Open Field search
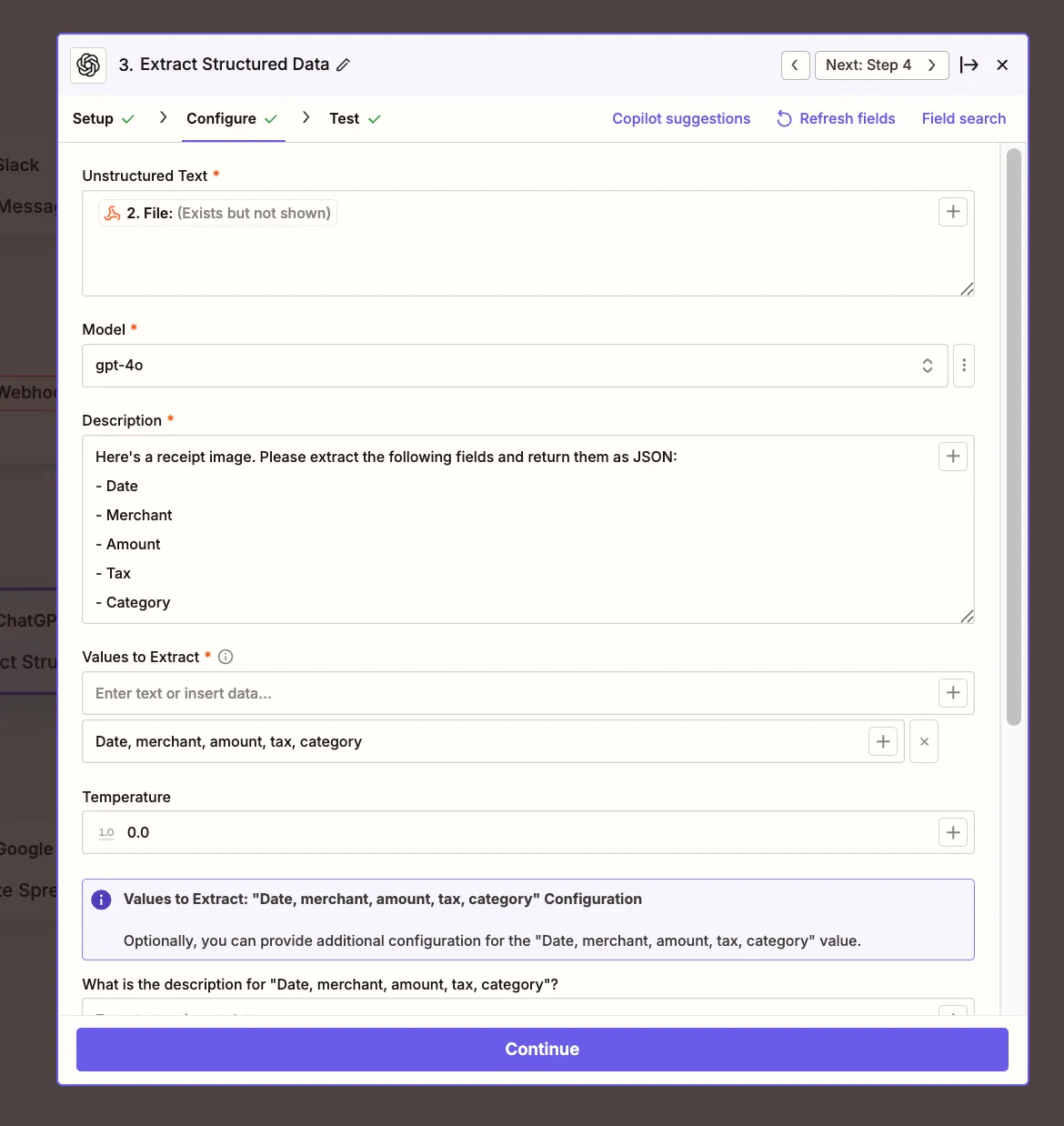 pos(964,118)
